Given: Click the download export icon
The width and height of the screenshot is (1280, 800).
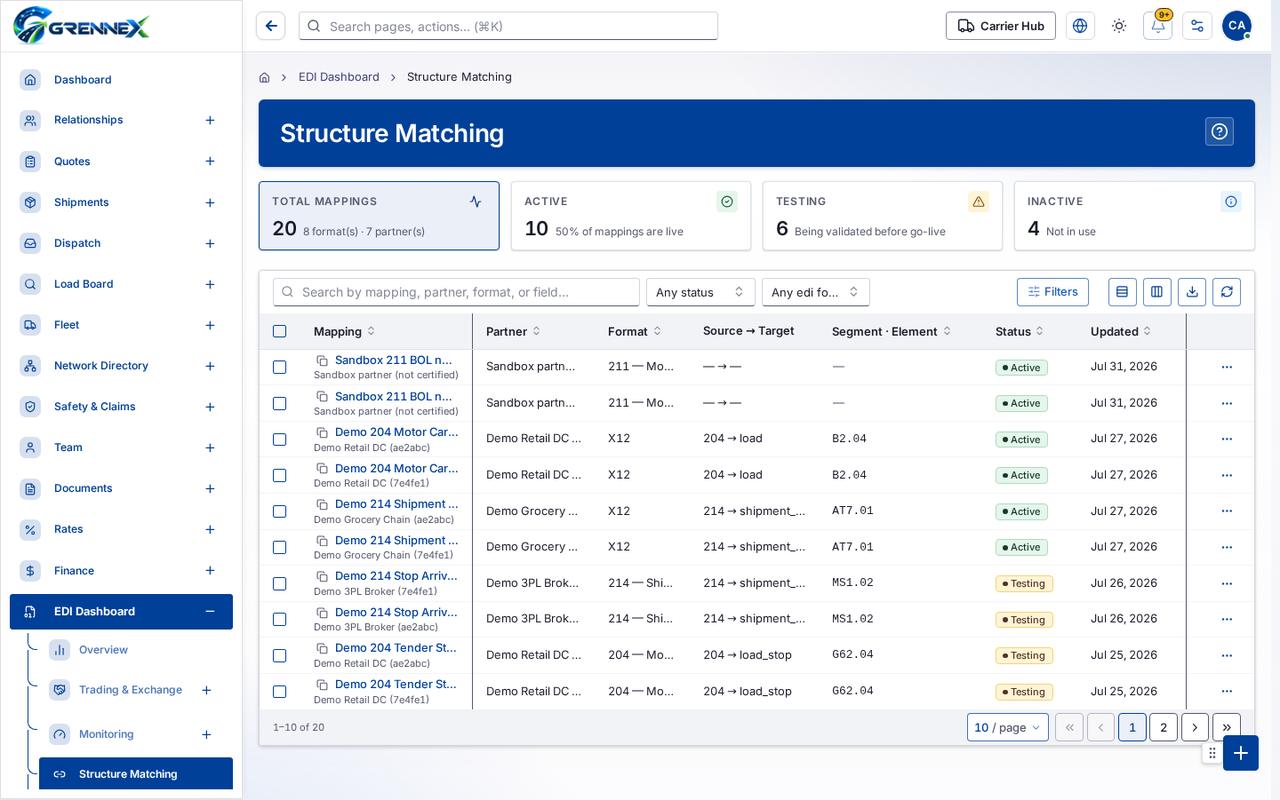Looking at the screenshot, I should click(1192, 292).
